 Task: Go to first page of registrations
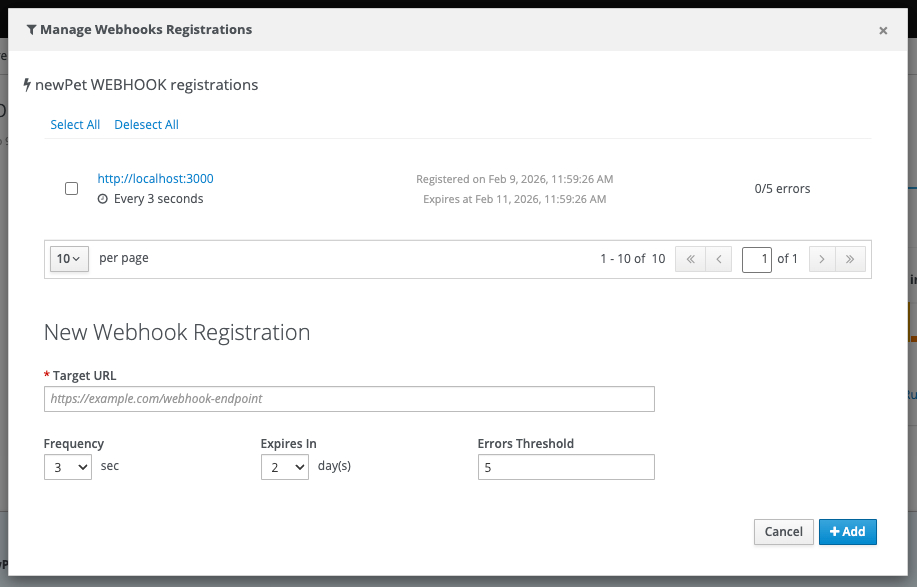[x=689, y=259]
